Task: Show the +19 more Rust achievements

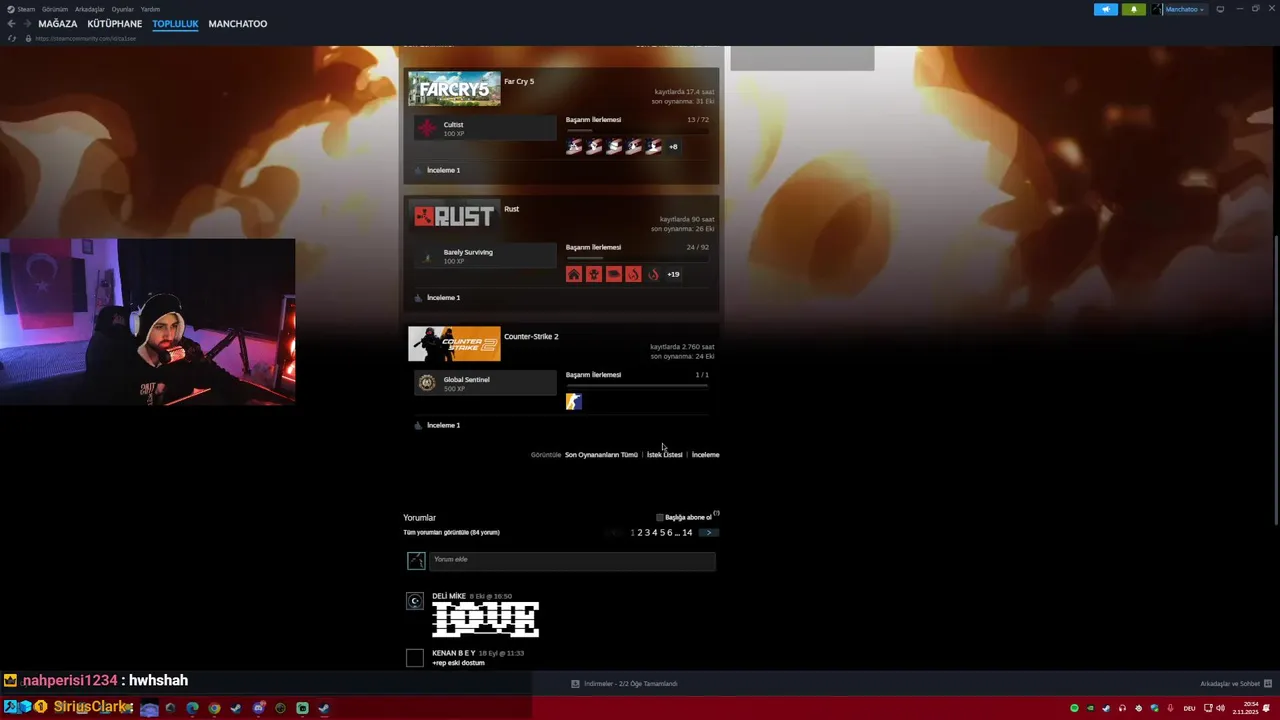Action: point(673,274)
